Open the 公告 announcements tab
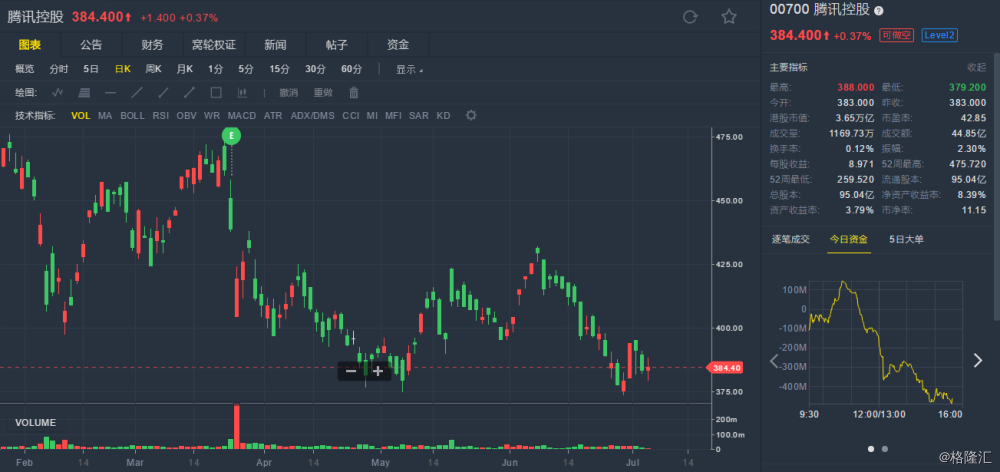This screenshot has height=472, width=1000. pos(91,45)
